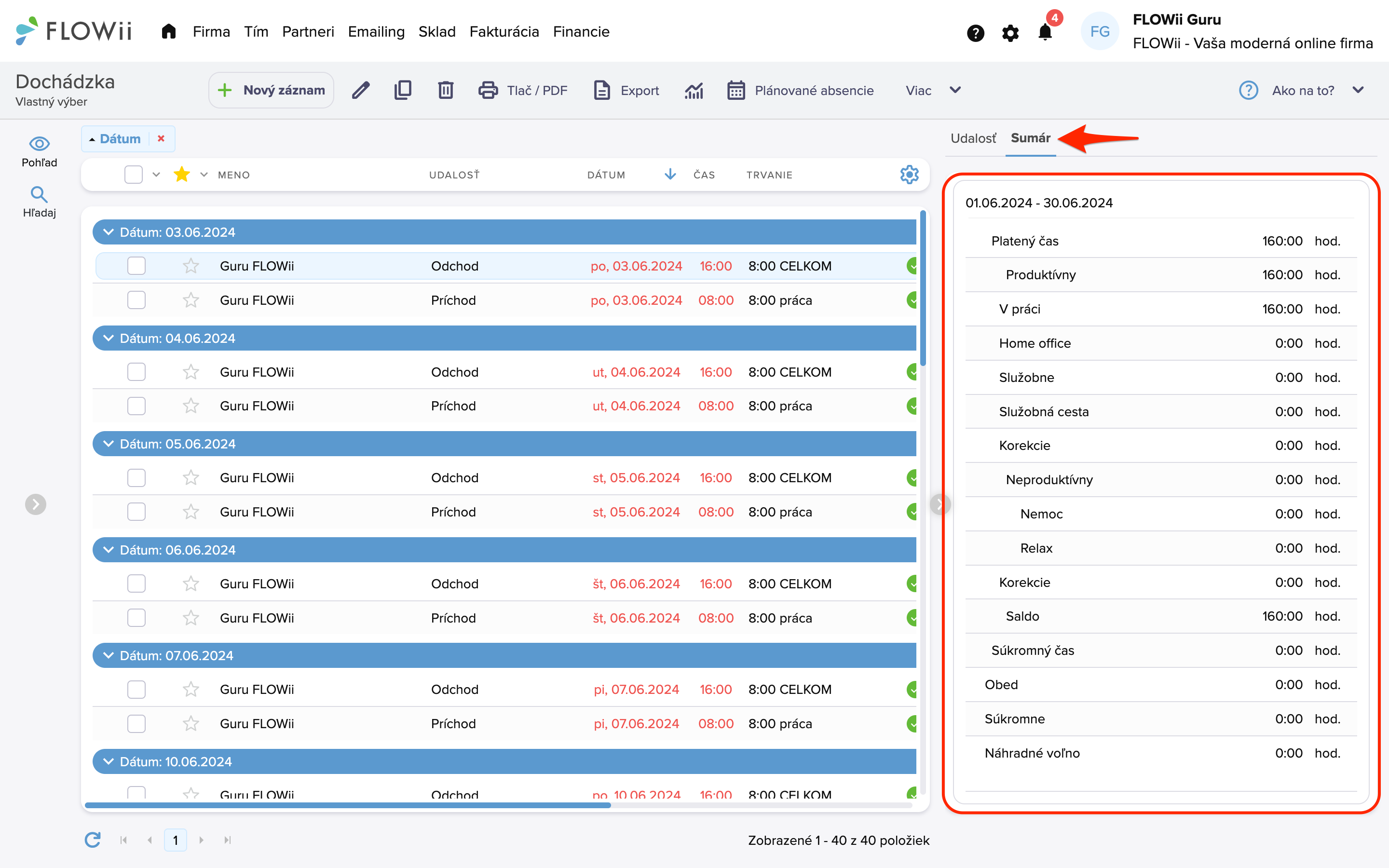
Task: Collapse the Dátum: 03.06.2024 group
Action: (x=108, y=232)
